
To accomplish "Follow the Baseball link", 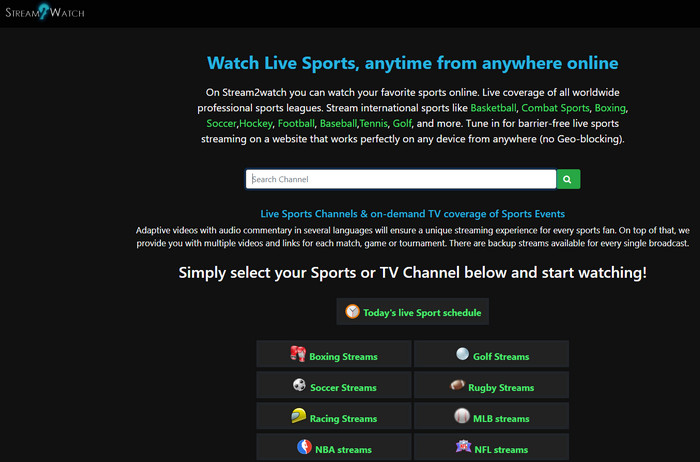I will 338,123.
